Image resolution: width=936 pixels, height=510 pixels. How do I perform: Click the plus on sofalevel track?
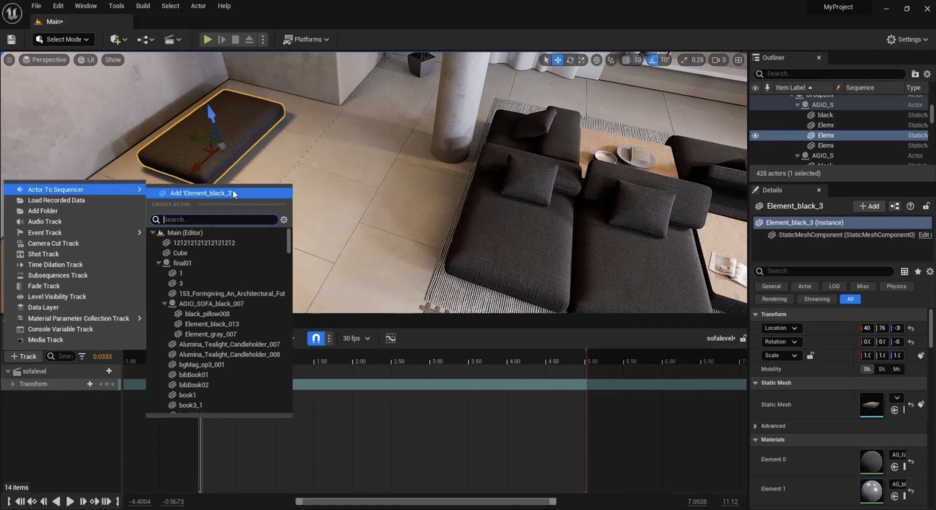(109, 371)
